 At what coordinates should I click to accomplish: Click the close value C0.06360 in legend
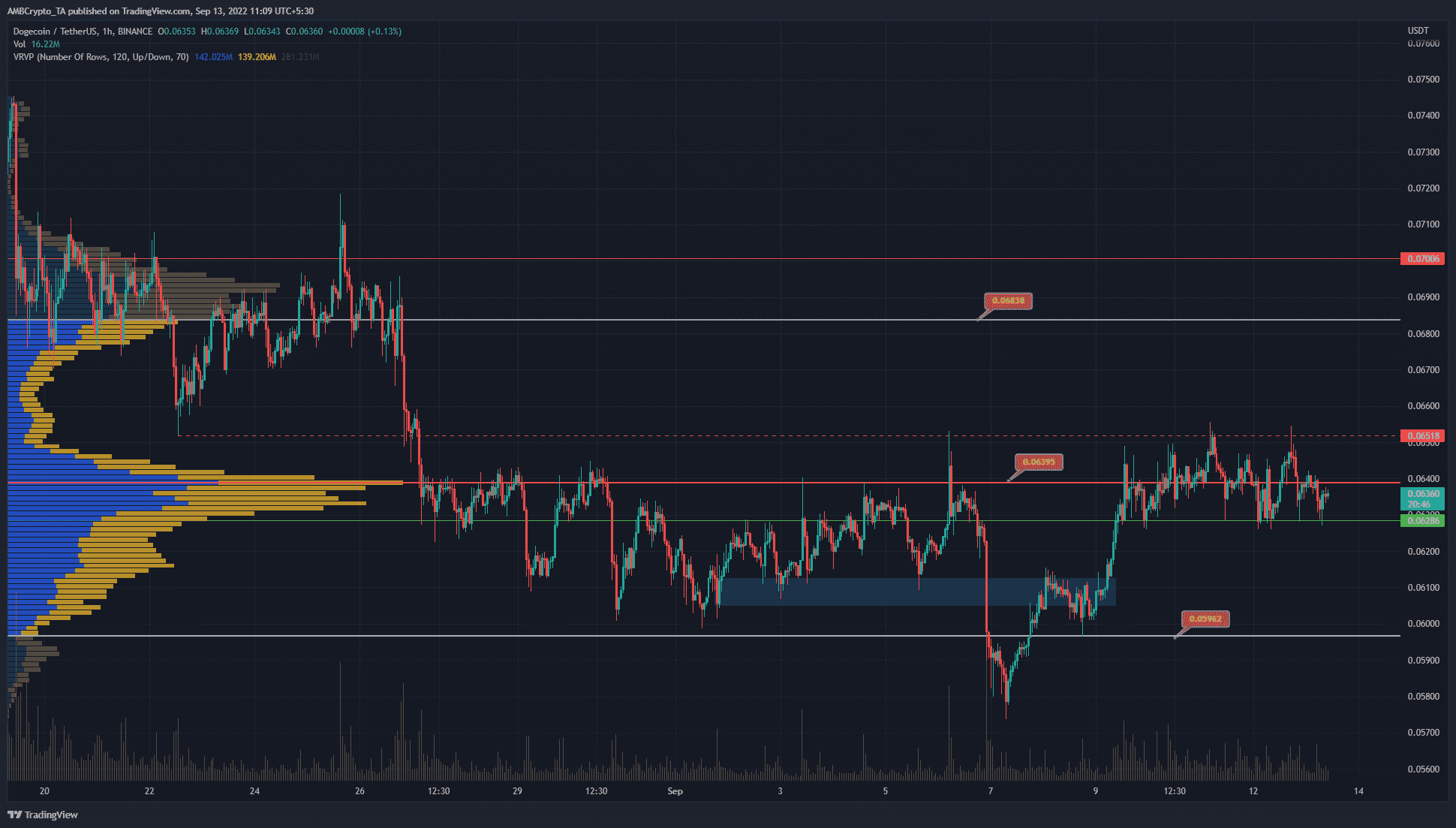click(x=304, y=32)
